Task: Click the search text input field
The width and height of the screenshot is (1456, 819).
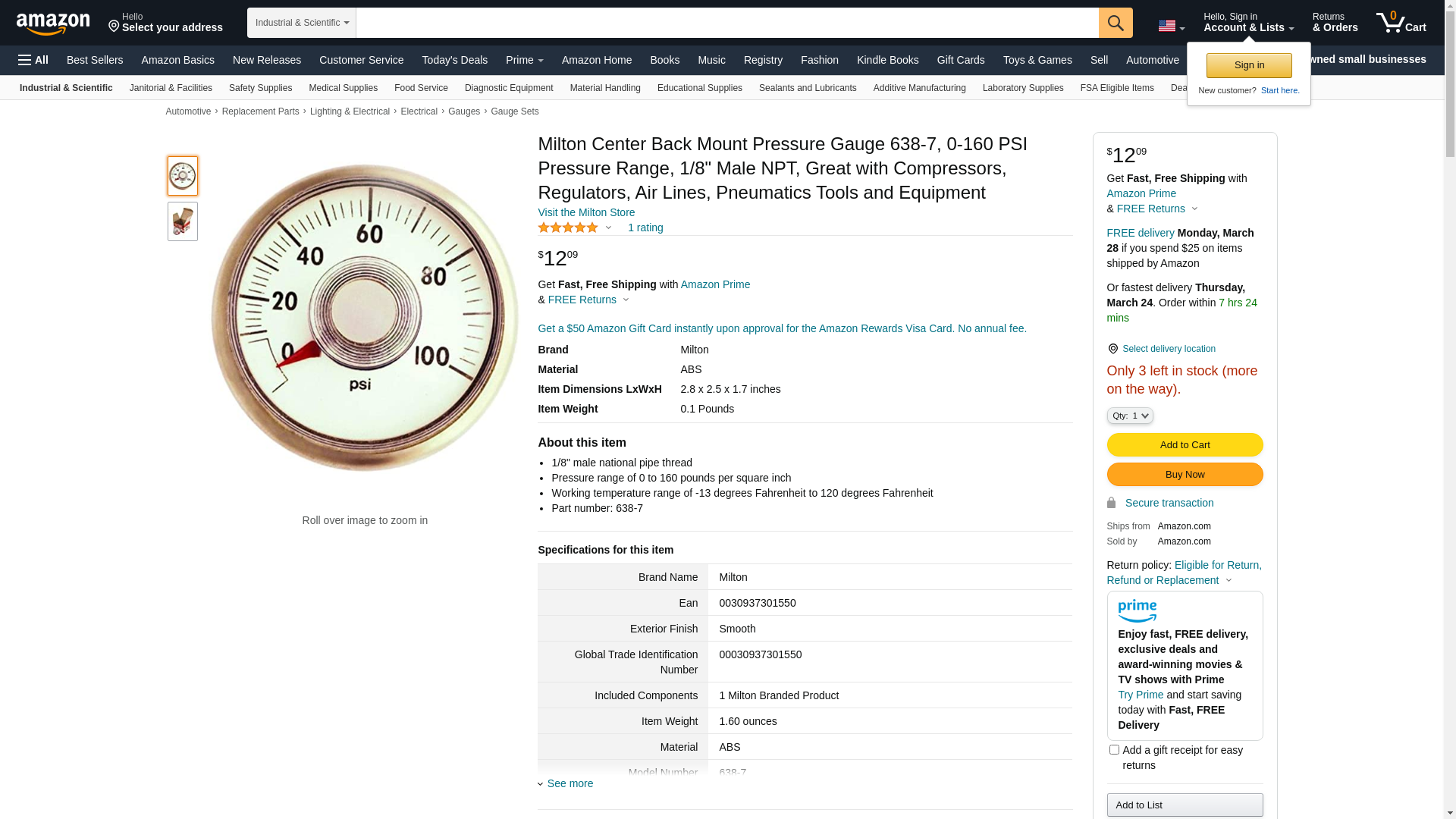Action: 726,23
